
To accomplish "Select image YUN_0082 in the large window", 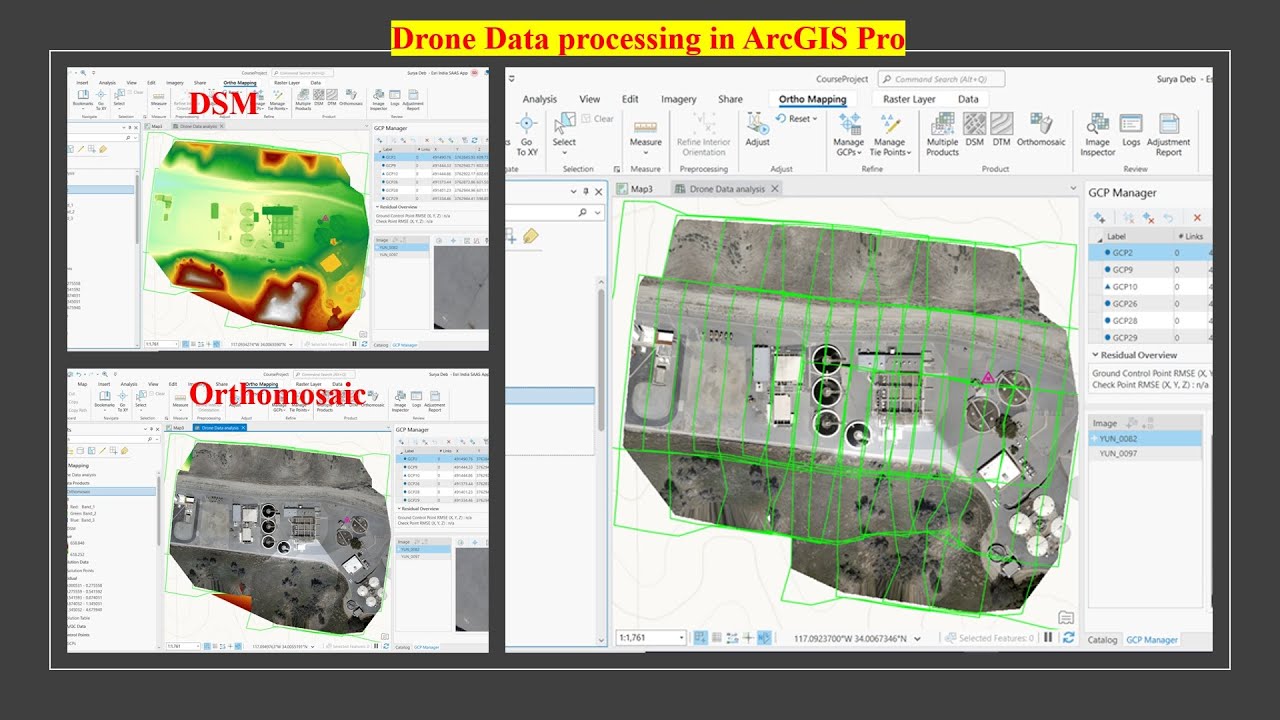I will [1145, 438].
